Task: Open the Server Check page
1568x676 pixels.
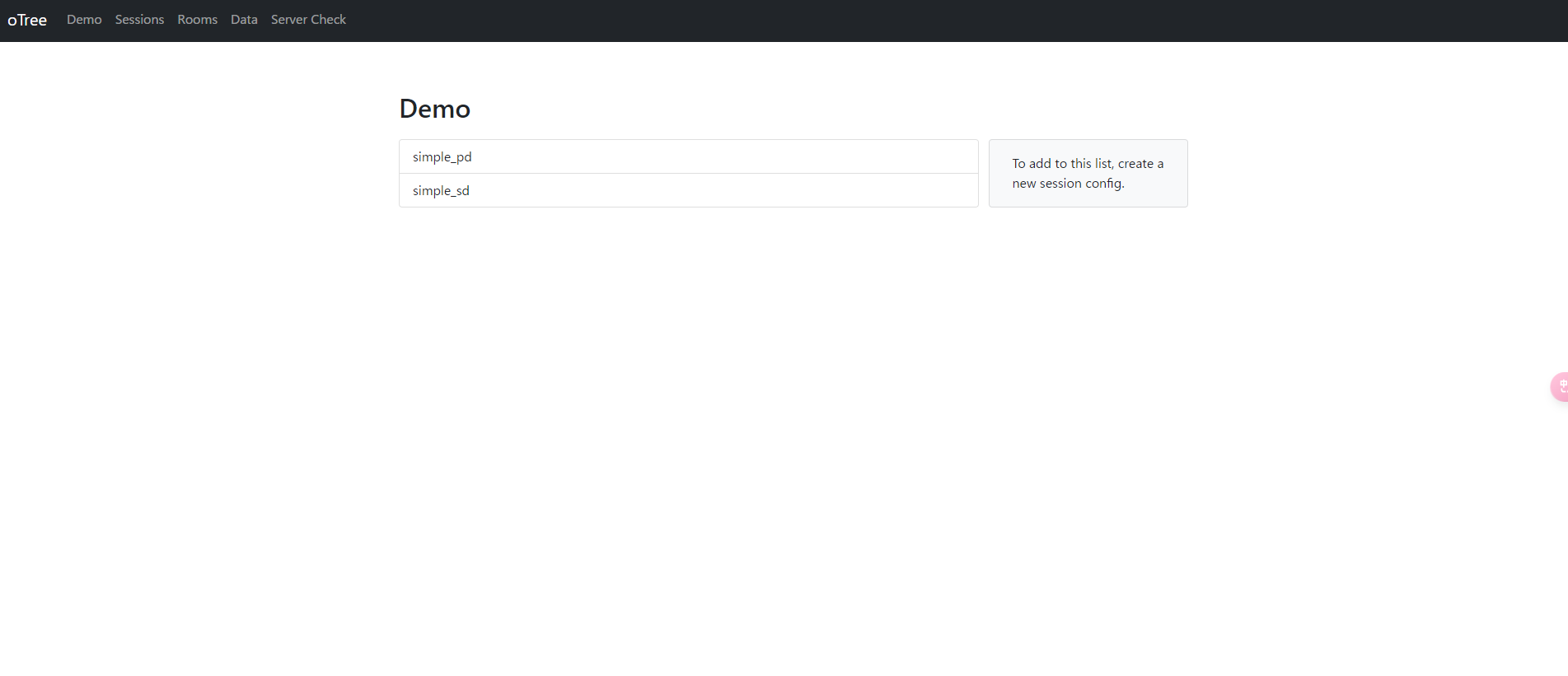Action: click(308, 20)
